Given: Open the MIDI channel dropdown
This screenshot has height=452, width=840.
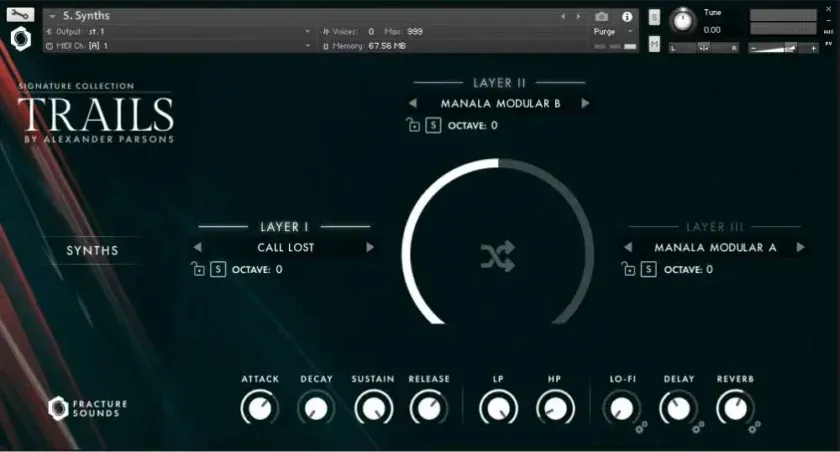Looking at the screenshot, I should point(180,45).
